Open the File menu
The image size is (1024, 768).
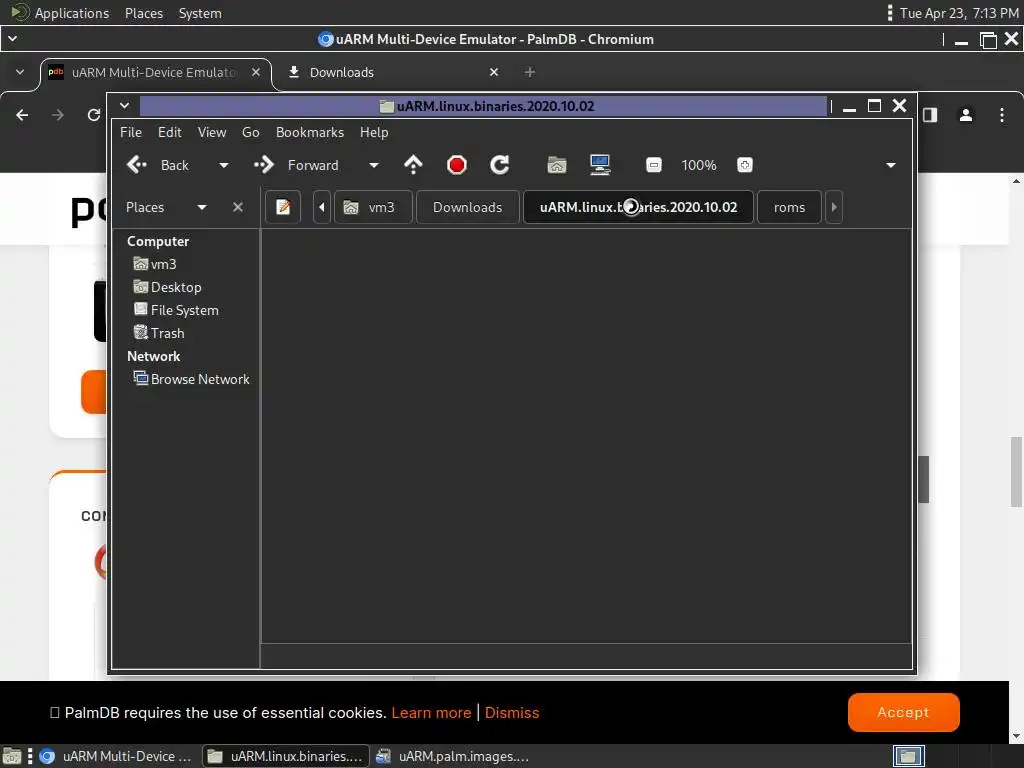131,132
